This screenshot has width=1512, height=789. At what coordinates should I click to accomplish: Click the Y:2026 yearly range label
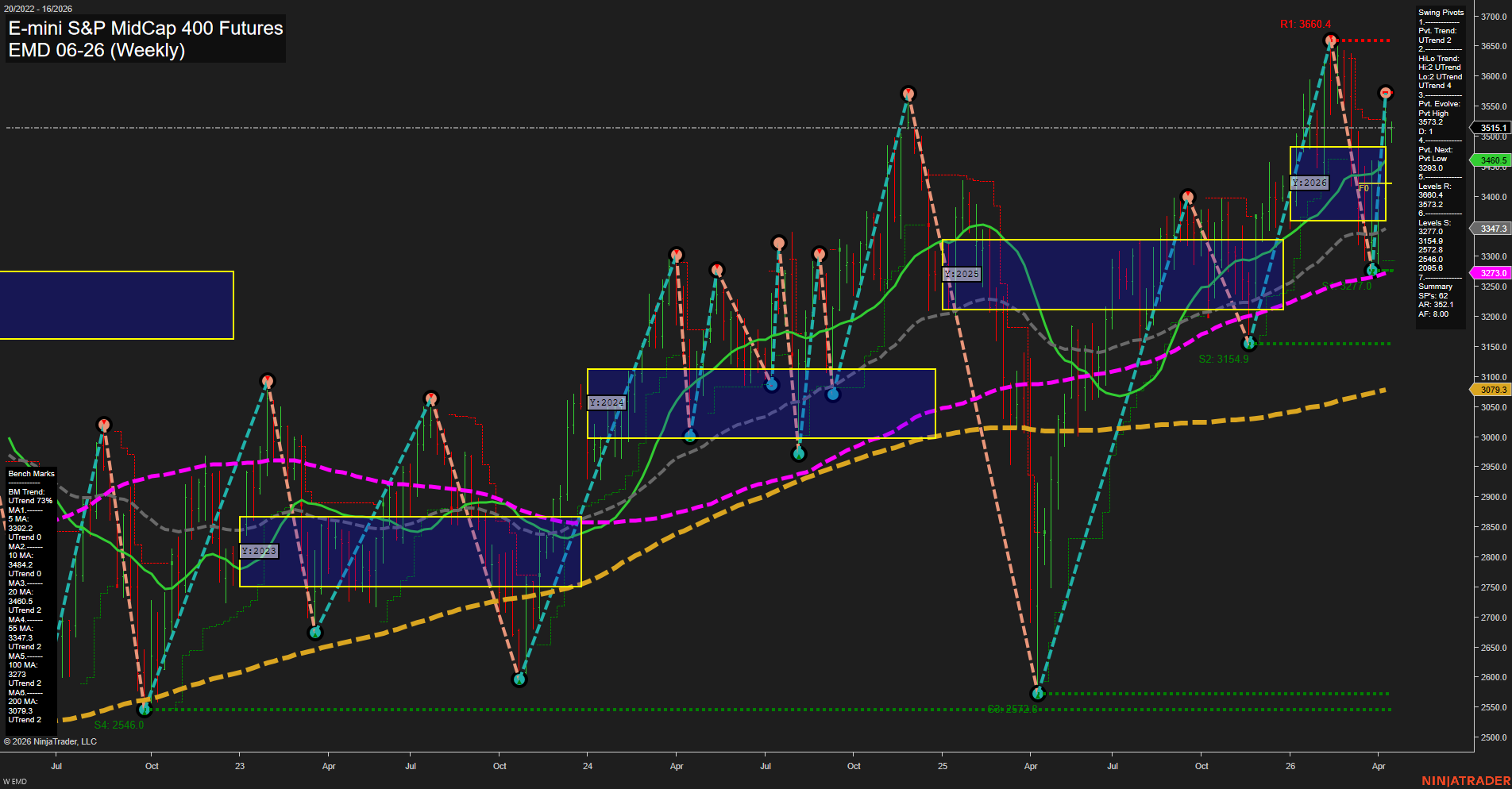1311,182
